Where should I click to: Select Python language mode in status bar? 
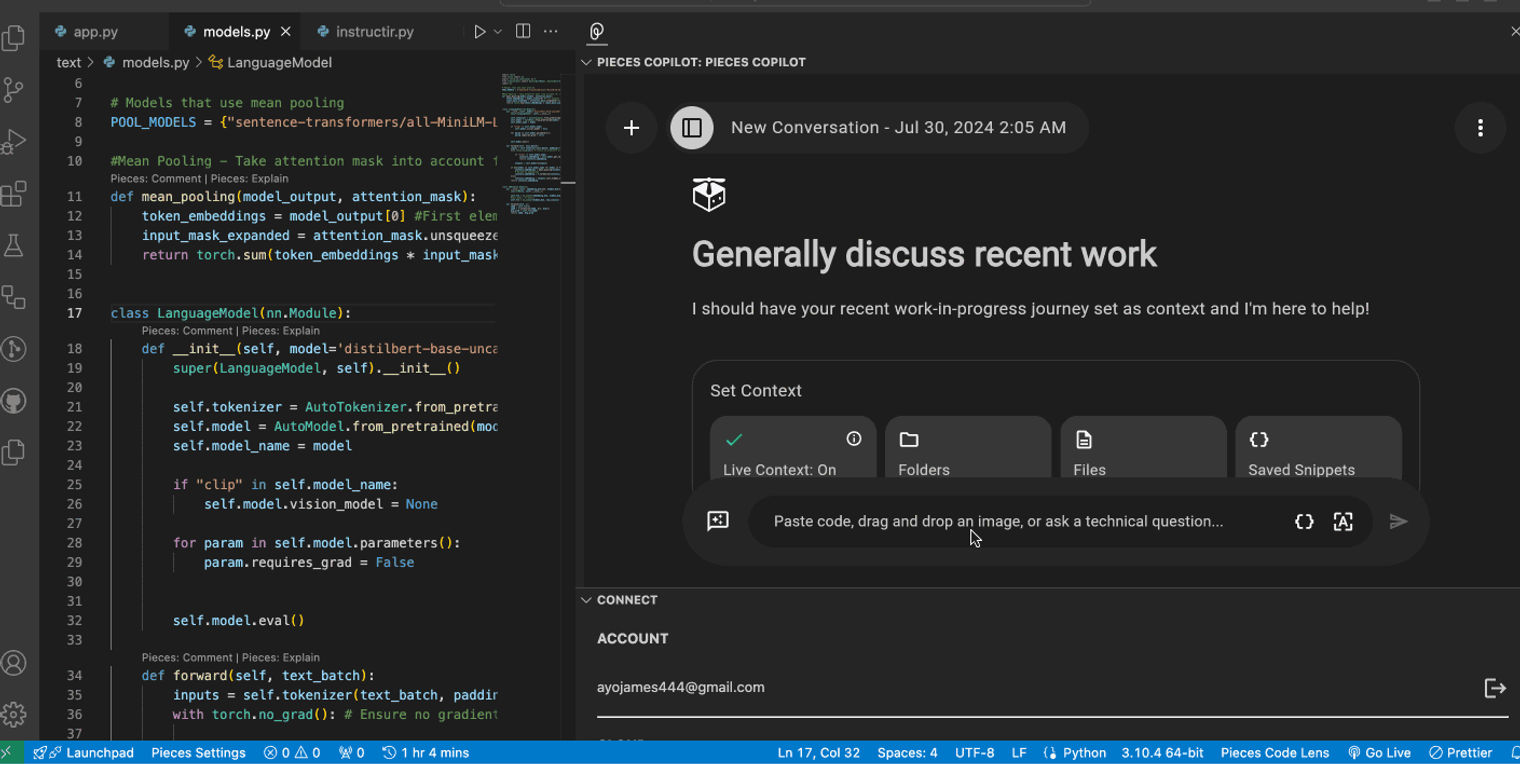1084,753
